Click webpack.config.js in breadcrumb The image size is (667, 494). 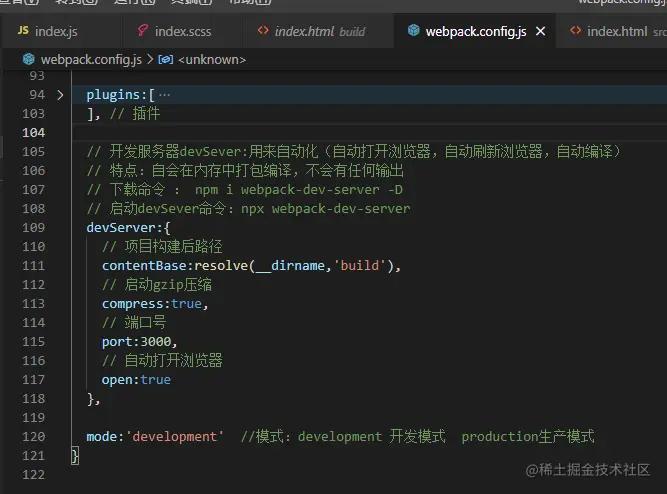[91, 60]
